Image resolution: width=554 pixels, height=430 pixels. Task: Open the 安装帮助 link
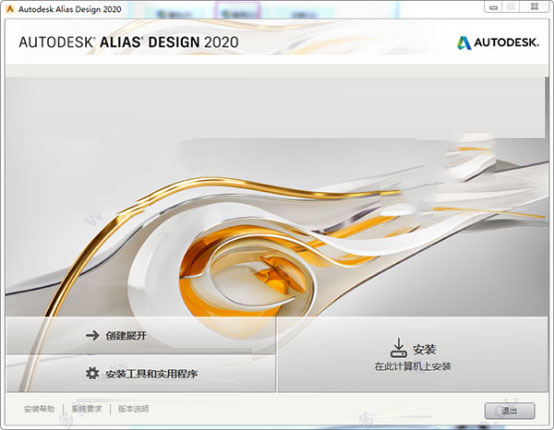click(x=39, y=409)
